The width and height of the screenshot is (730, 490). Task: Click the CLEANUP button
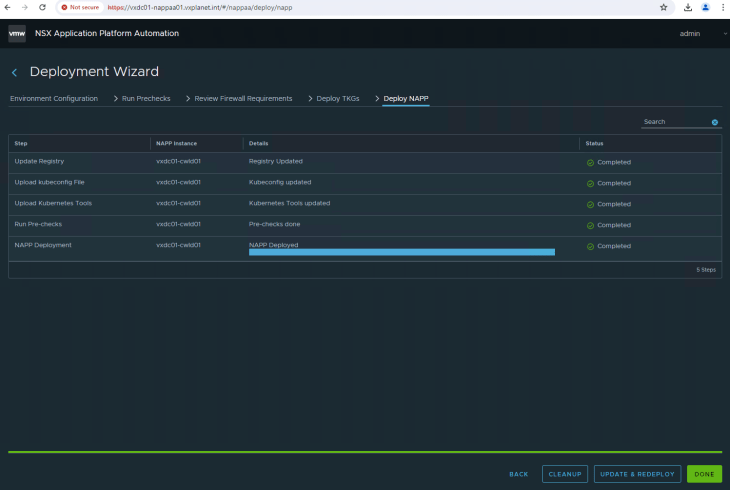point(565,474)
